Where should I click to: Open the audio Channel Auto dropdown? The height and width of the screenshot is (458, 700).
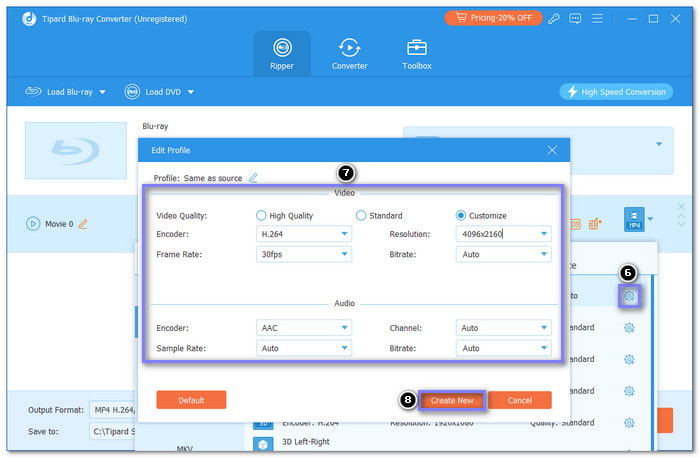click(x=503, y=328)
